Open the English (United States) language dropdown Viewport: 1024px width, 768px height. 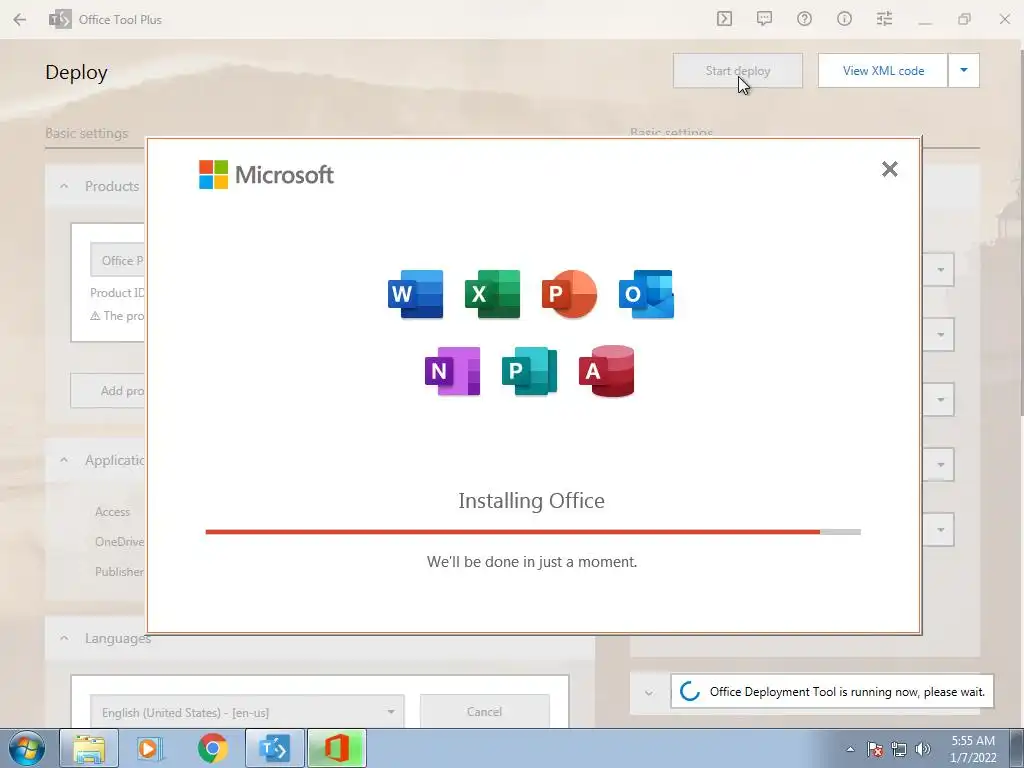[247, 712]
